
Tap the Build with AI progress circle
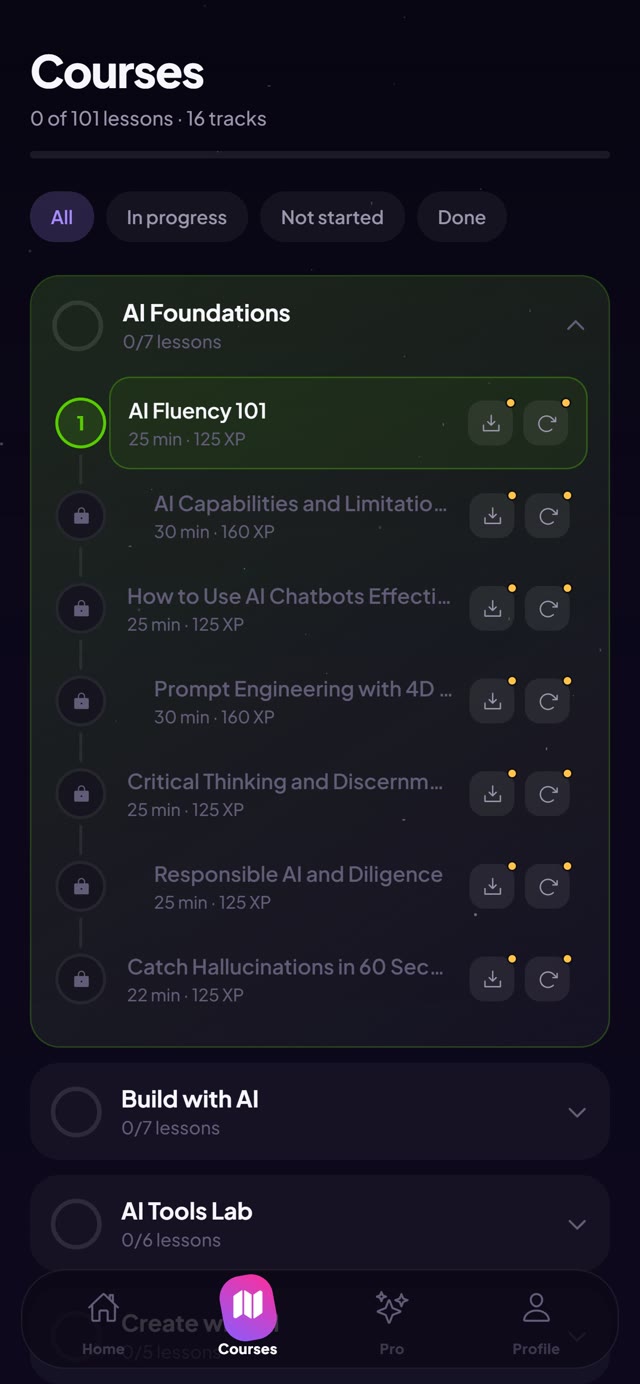76,1112
